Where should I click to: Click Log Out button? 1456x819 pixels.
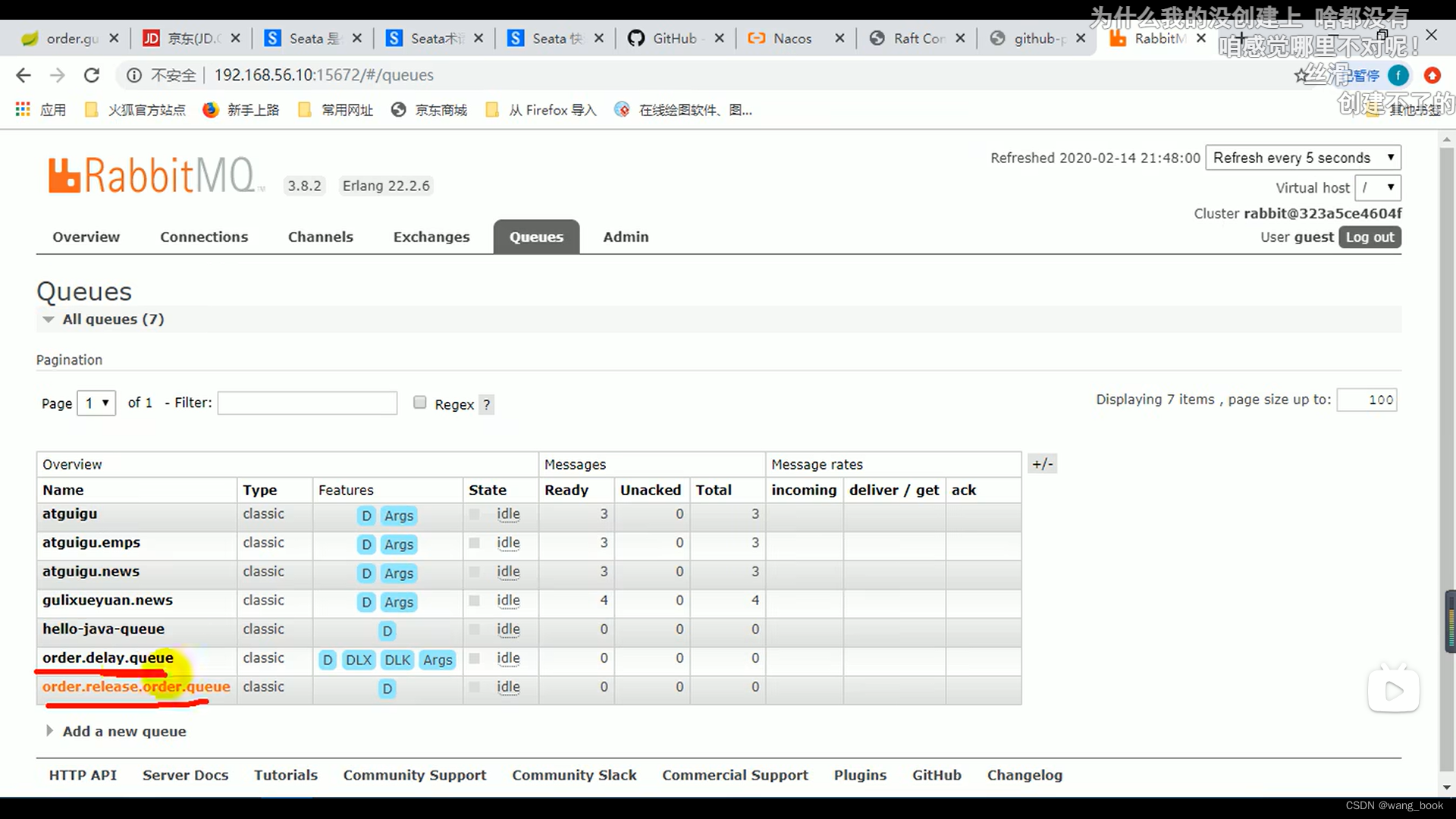tap(1370, 237)
